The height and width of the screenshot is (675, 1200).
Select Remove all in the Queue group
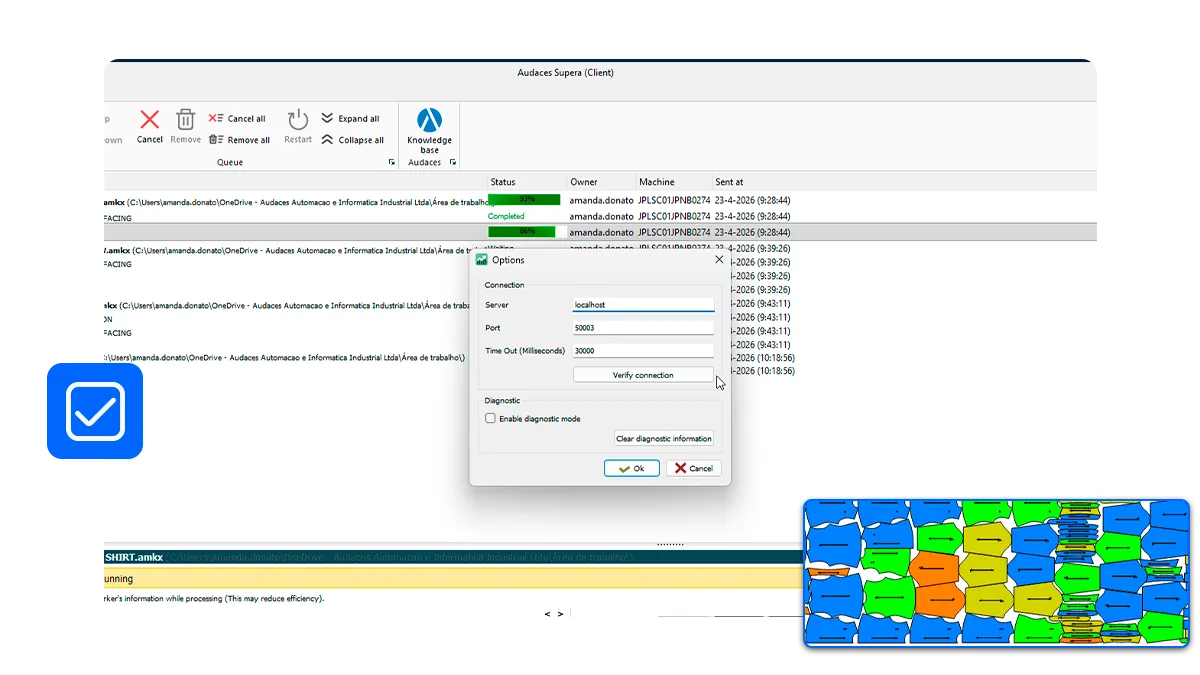pyautogui.click(x=239, y=140)
